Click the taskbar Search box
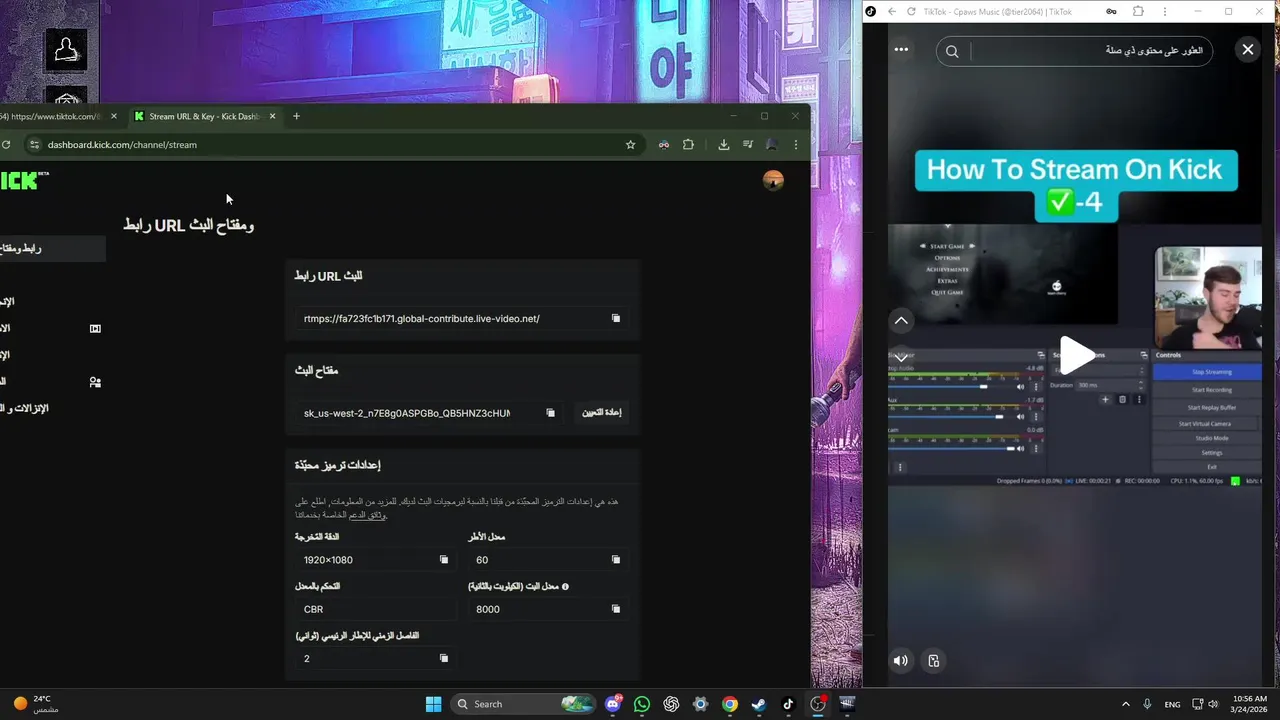 525,704
